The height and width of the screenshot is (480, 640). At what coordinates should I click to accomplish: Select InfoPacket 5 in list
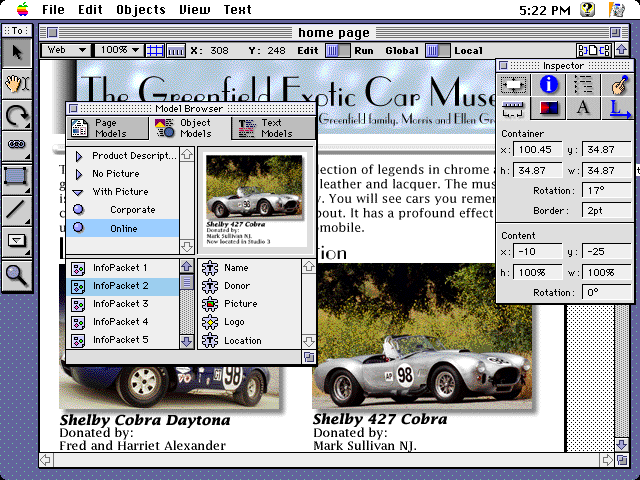(122, 340)
